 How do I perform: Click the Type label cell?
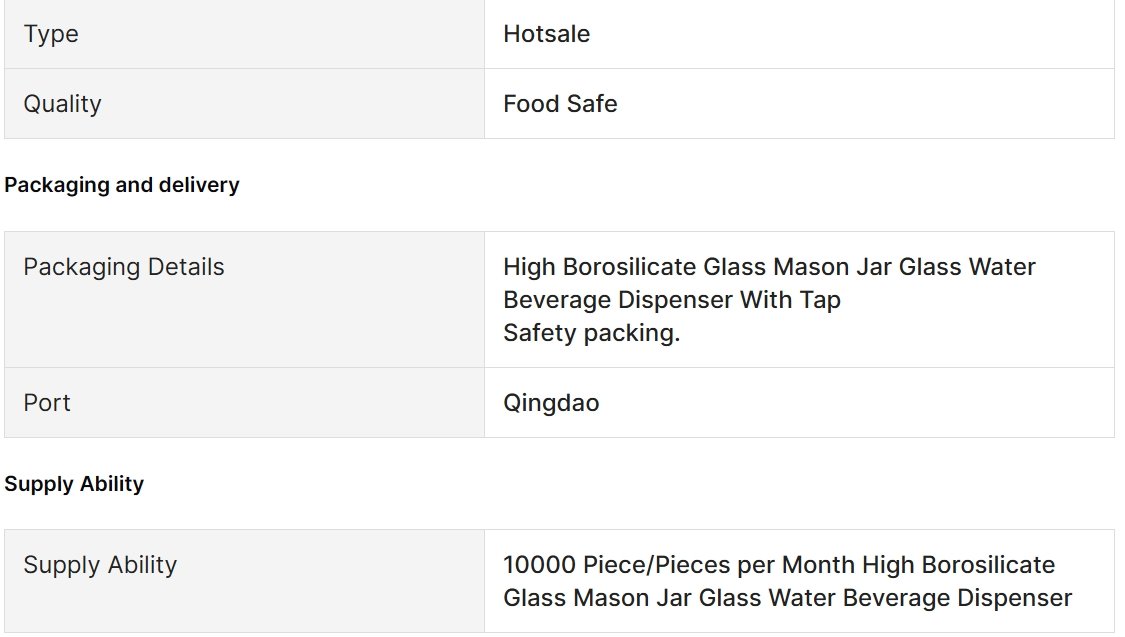click(244, 34)
